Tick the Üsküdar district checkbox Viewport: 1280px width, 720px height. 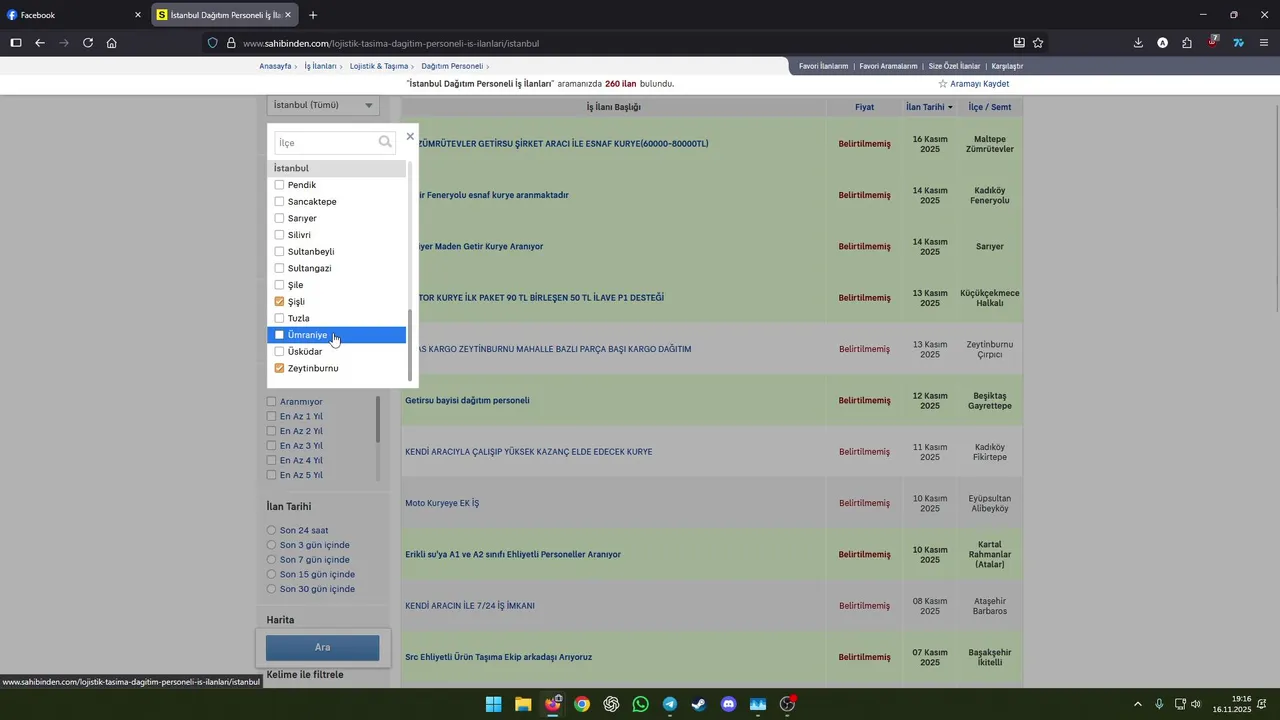[x=279, y=351]
